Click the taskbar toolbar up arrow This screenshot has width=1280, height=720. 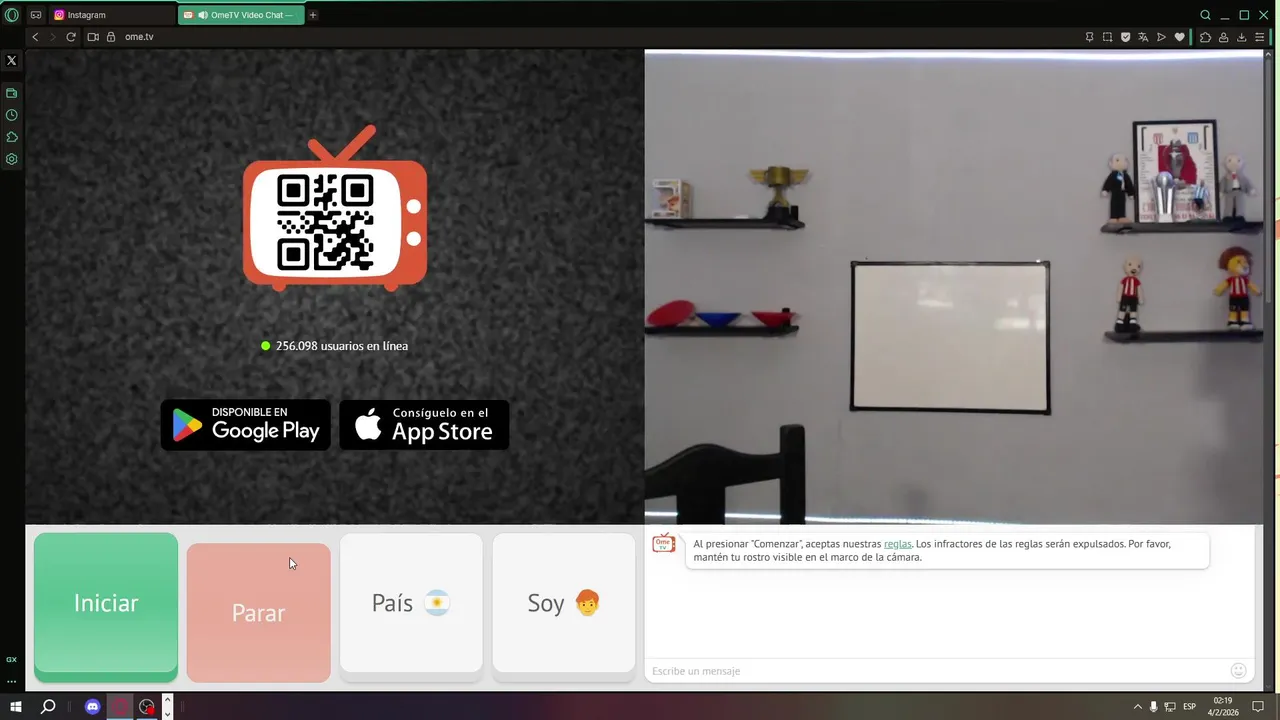pos(167,700)
